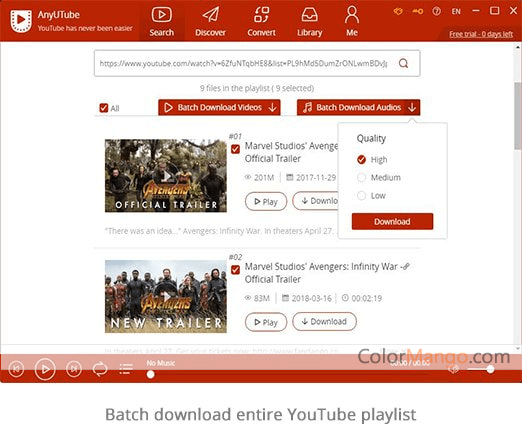Click the key activation icon
522x424 pixels.
click(x=418, y=12)
